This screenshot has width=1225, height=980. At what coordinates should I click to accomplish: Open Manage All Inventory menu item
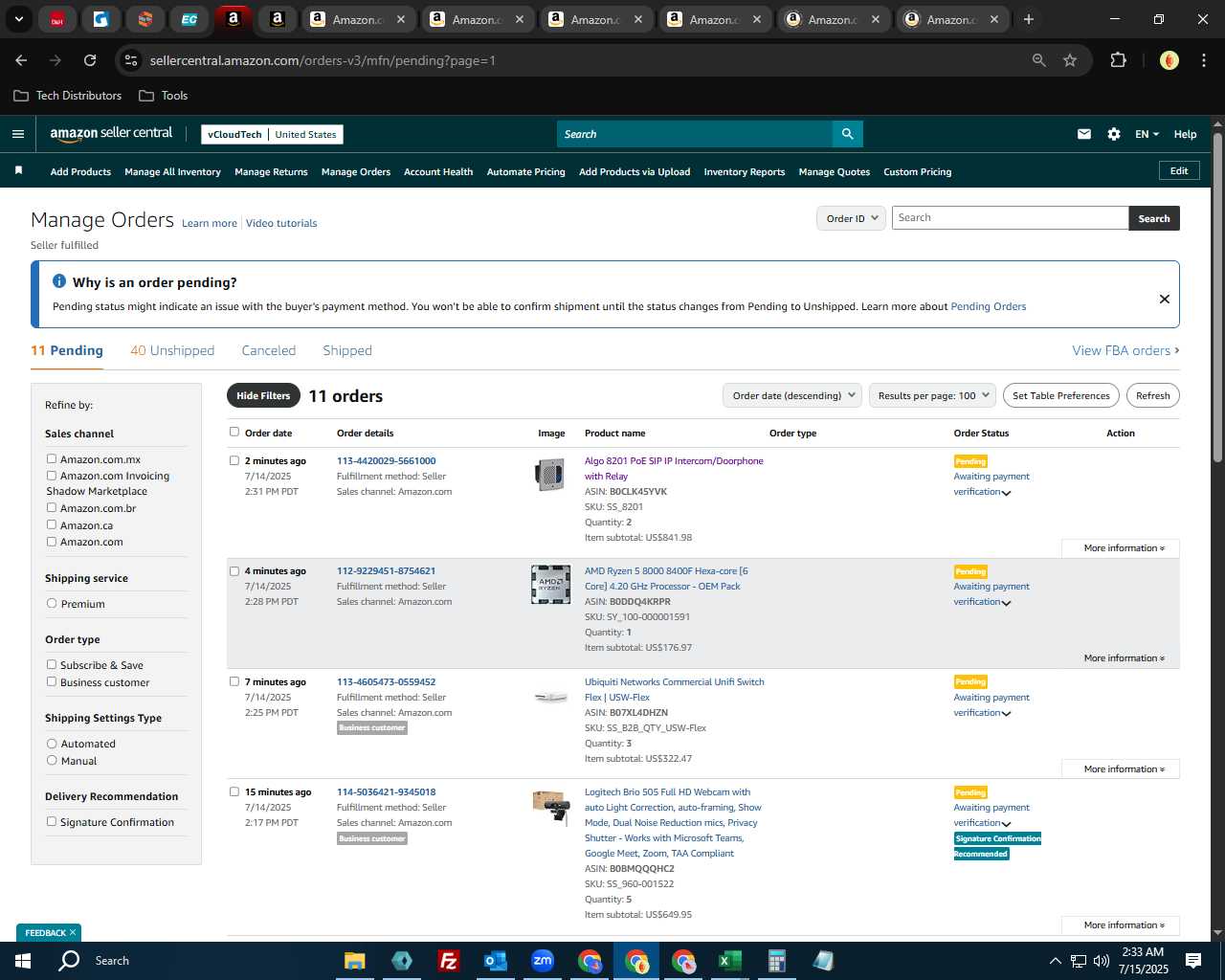click(172, 171)
